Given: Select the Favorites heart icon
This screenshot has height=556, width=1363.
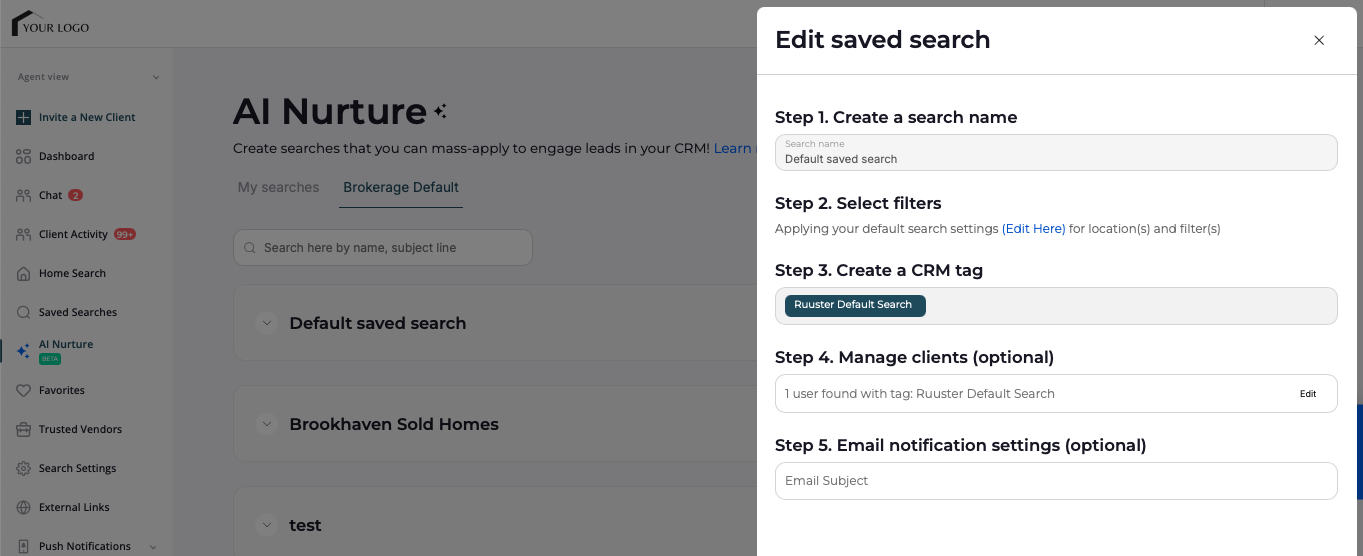Looking at the screenshot, I should [23, 390].
